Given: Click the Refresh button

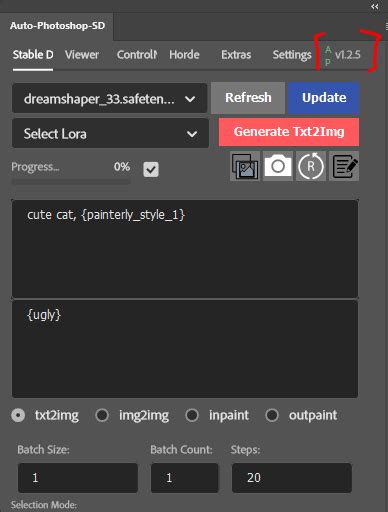Looking at the screenshot, I should click(x=248, y=98).
